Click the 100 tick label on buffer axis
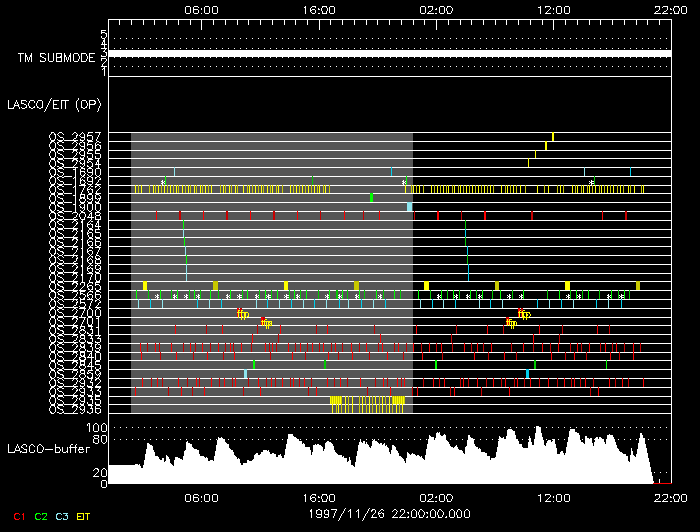Image resolution: width=700 pixels, height=532 pixels. (x=96, y=428)
